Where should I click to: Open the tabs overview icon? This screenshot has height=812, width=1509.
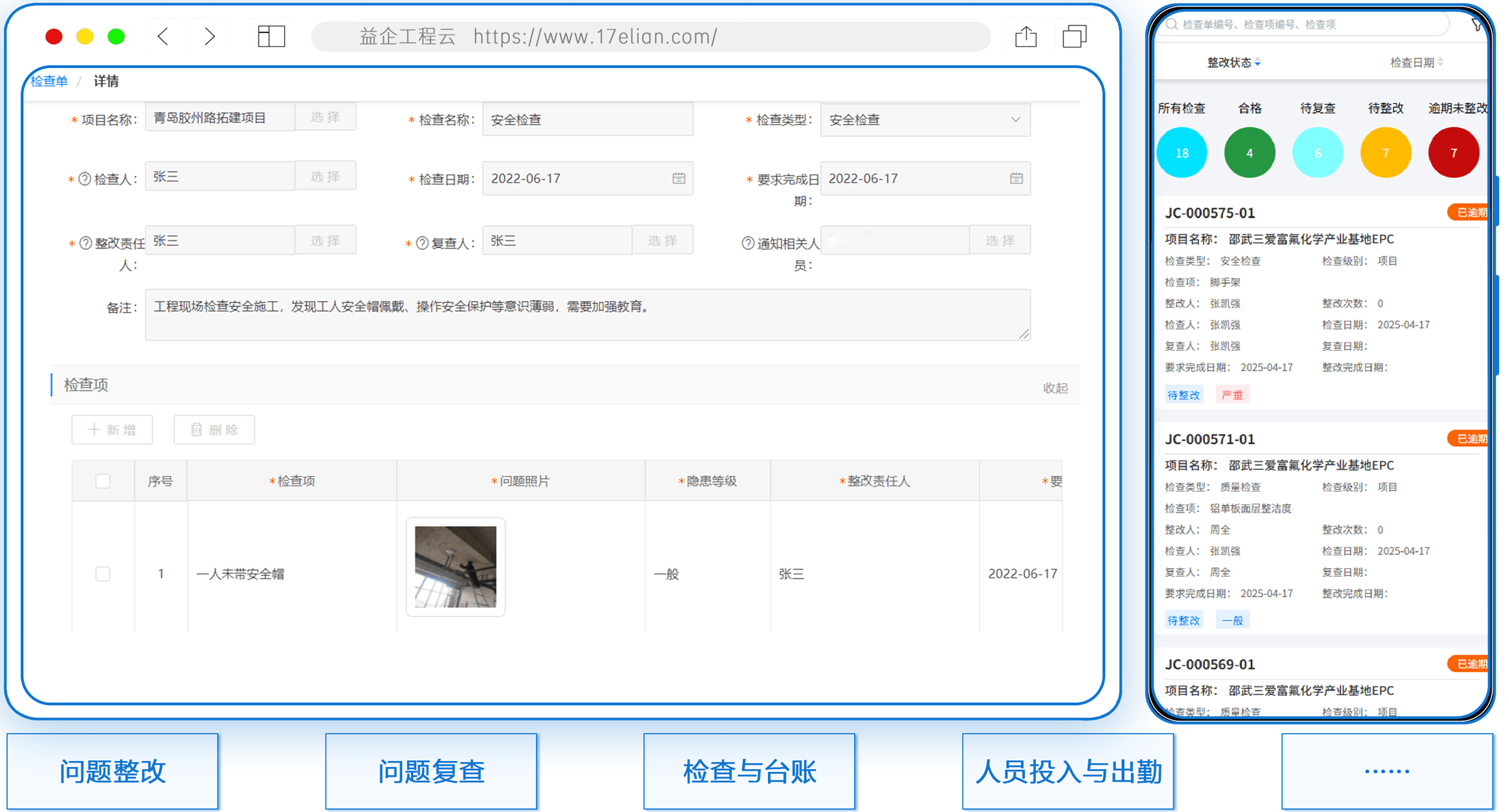1075,36
